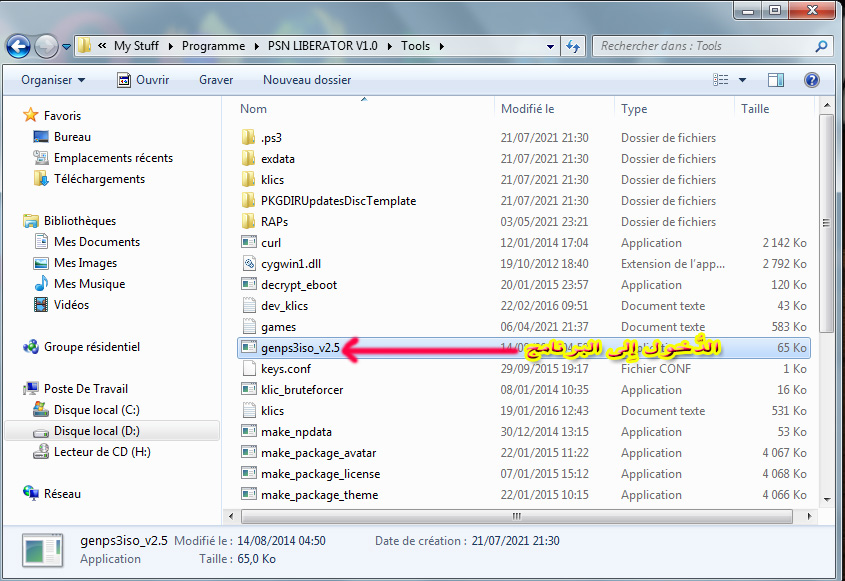Click the Graver toolbar button

216,80
